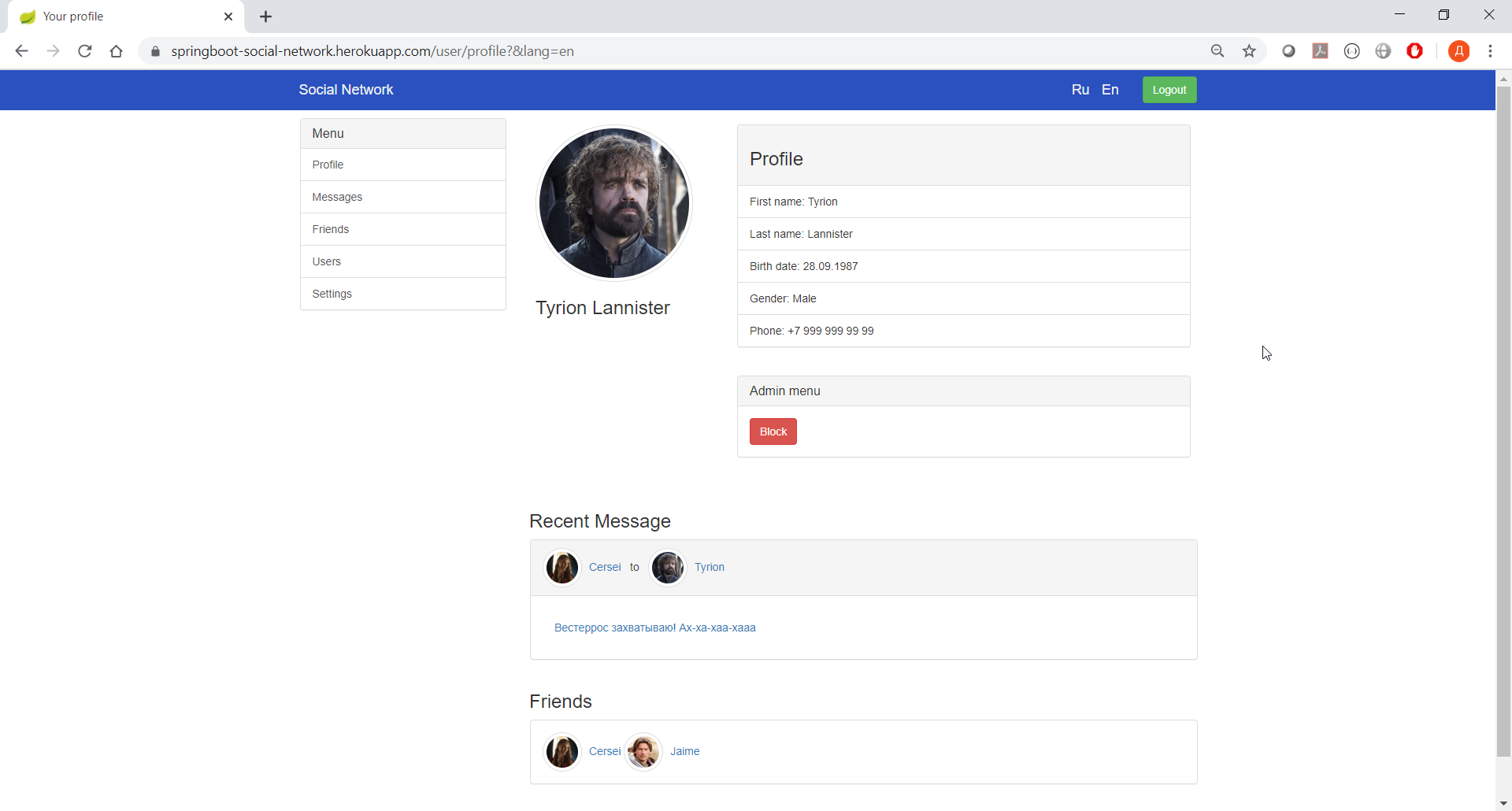Click the round face extension icon
Screen dimensions: 1512x811
pos(1351,51)
